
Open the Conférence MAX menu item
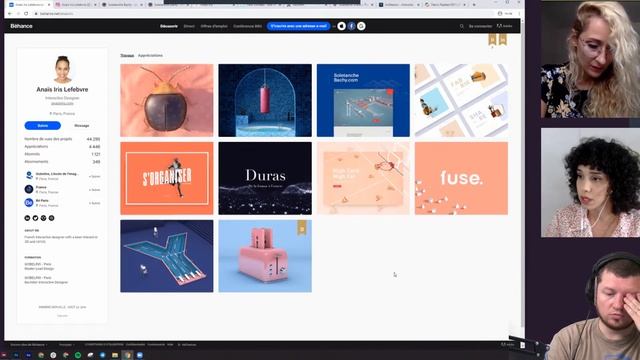pos(247,26)
